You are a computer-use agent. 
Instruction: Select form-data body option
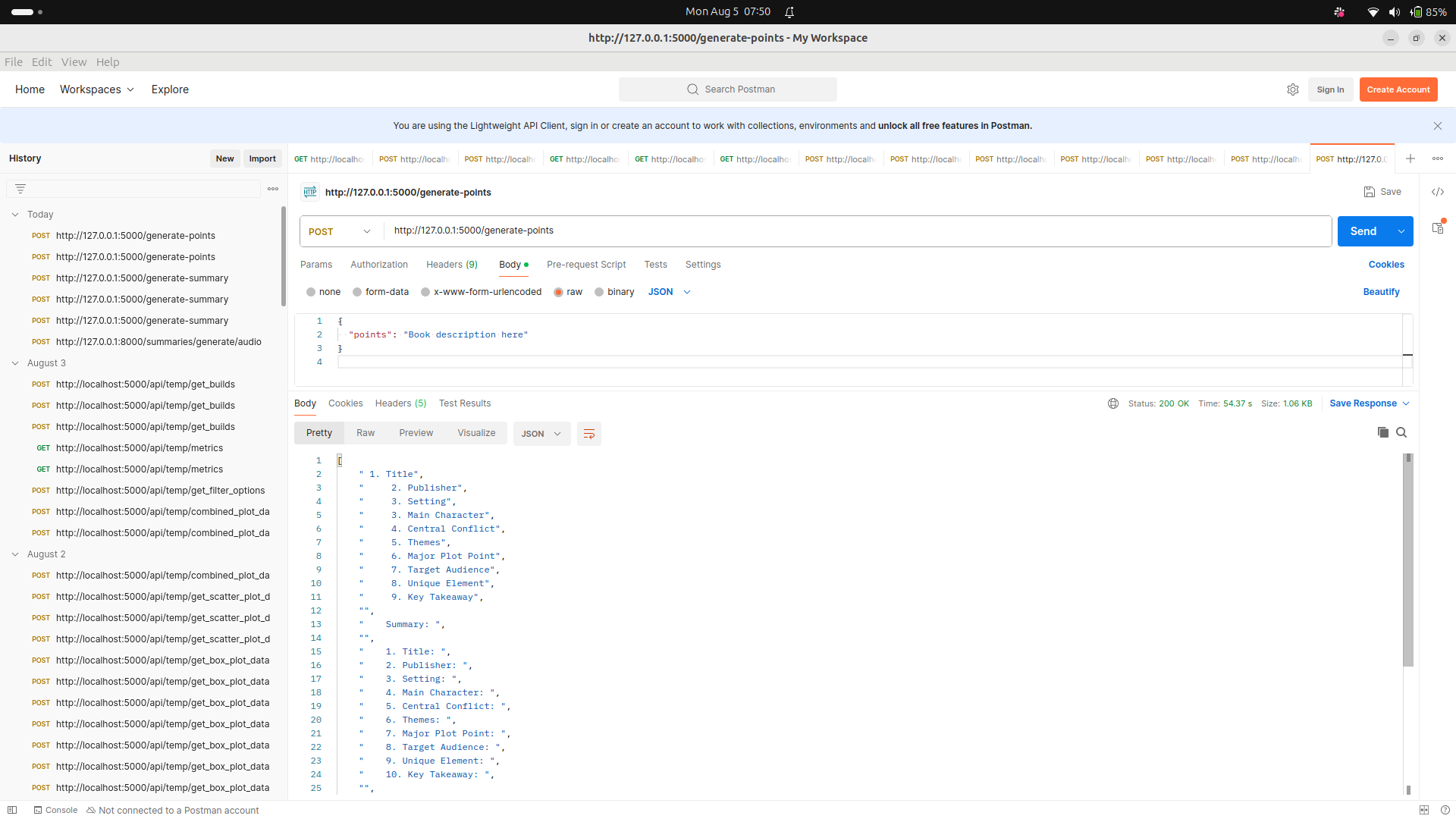tap(357, 292)
